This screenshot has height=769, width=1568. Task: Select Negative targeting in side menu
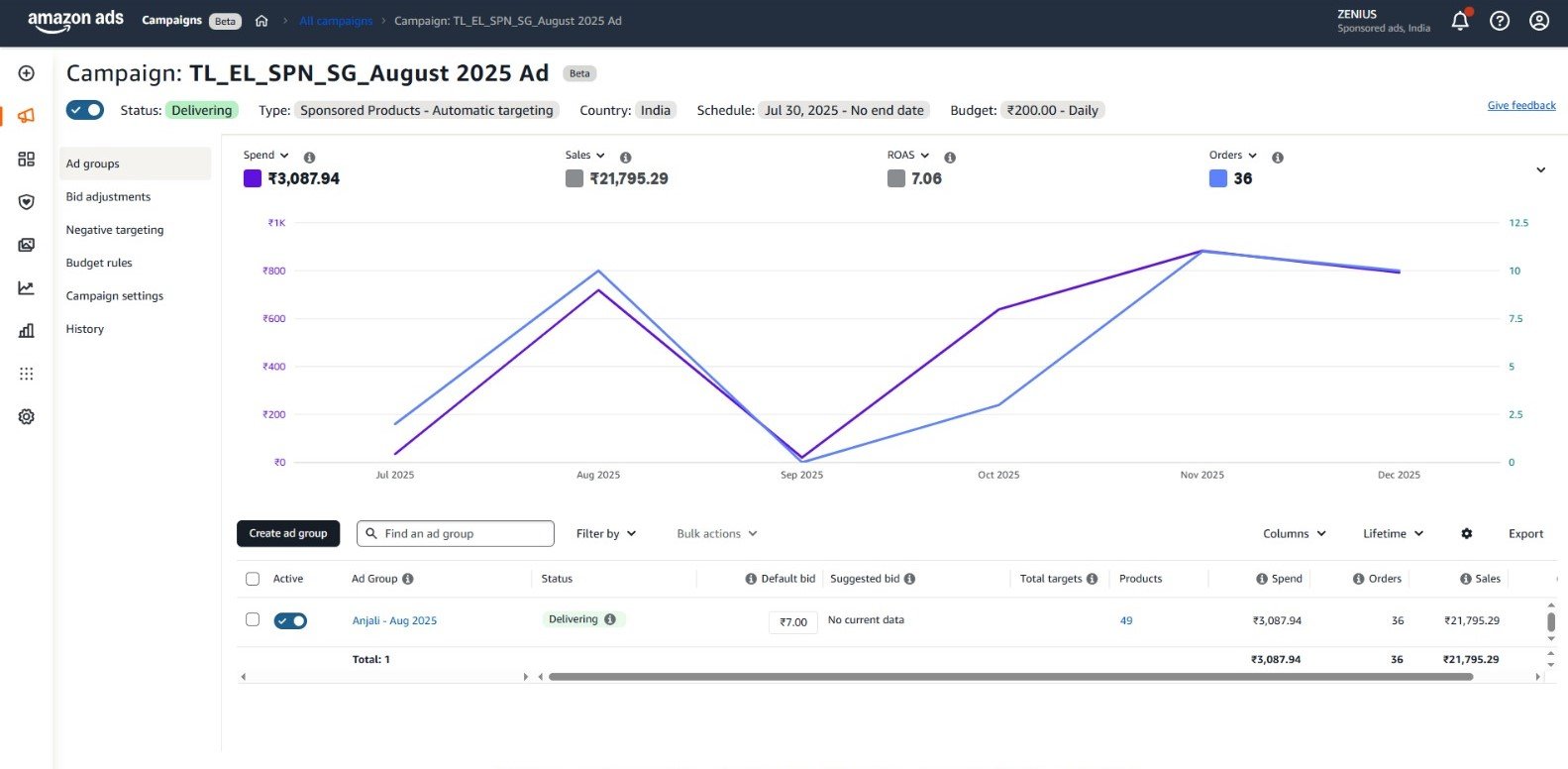115,230
